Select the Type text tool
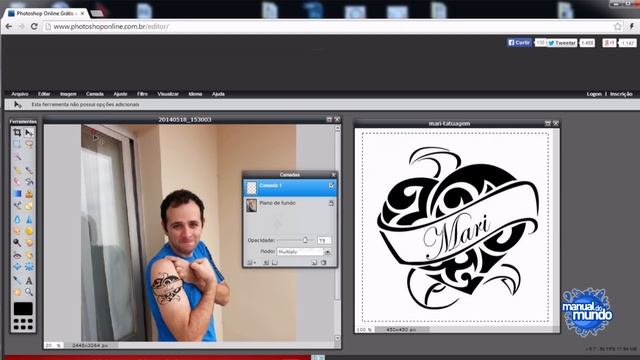This screenshot has width=640, height=360. pos(29,280)
